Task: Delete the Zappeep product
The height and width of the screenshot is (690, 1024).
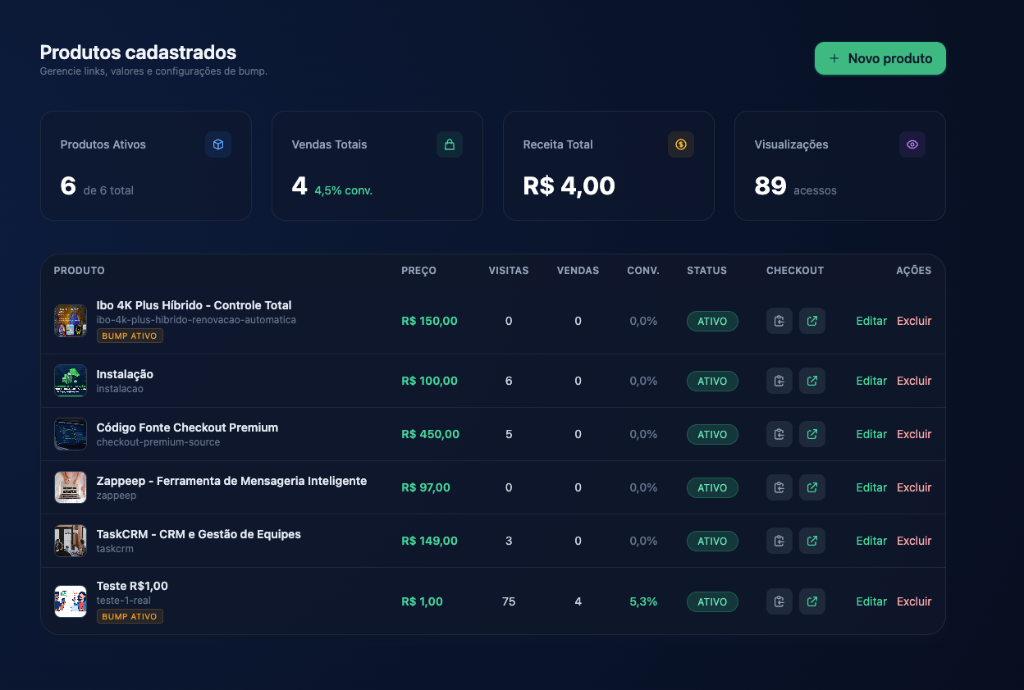Action: (x=914, y=487)
